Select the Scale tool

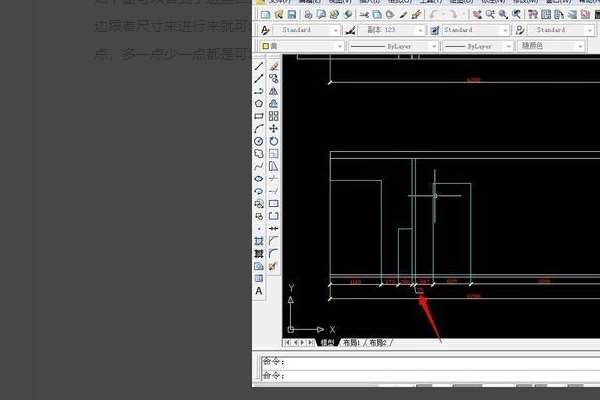(273, 153)
